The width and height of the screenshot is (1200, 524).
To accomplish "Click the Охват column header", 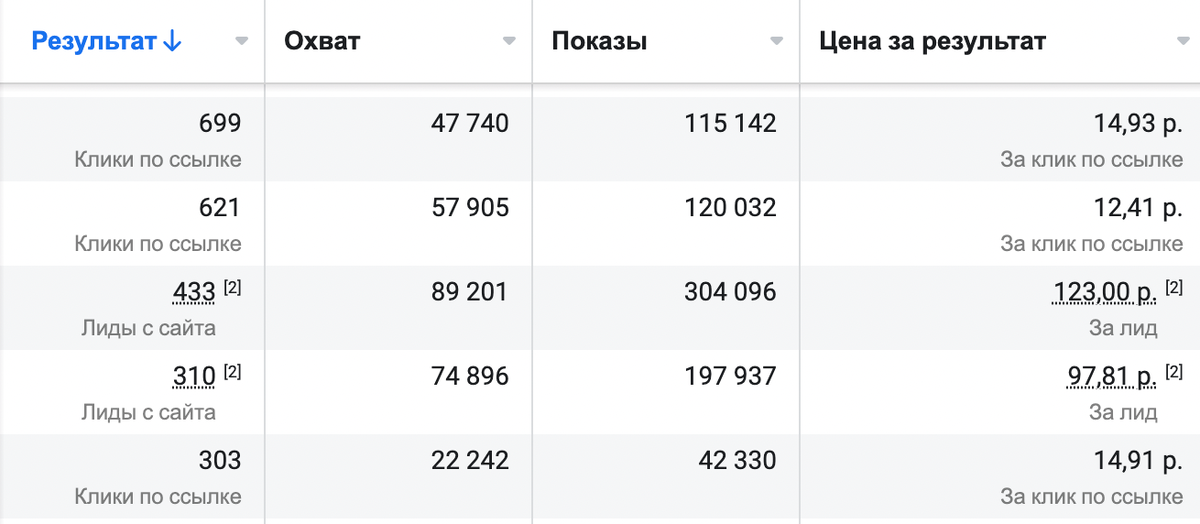I will [x=322, y=41].
